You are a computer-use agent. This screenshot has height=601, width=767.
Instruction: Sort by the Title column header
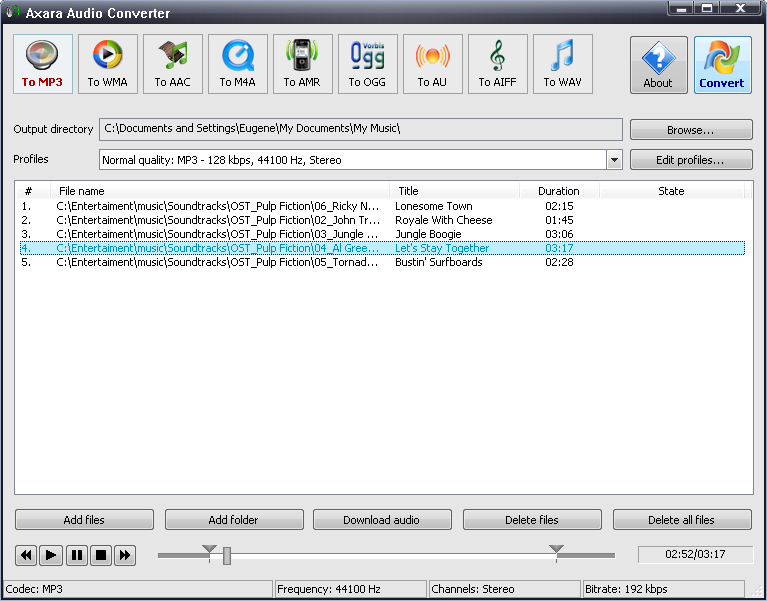coord(454,191)
